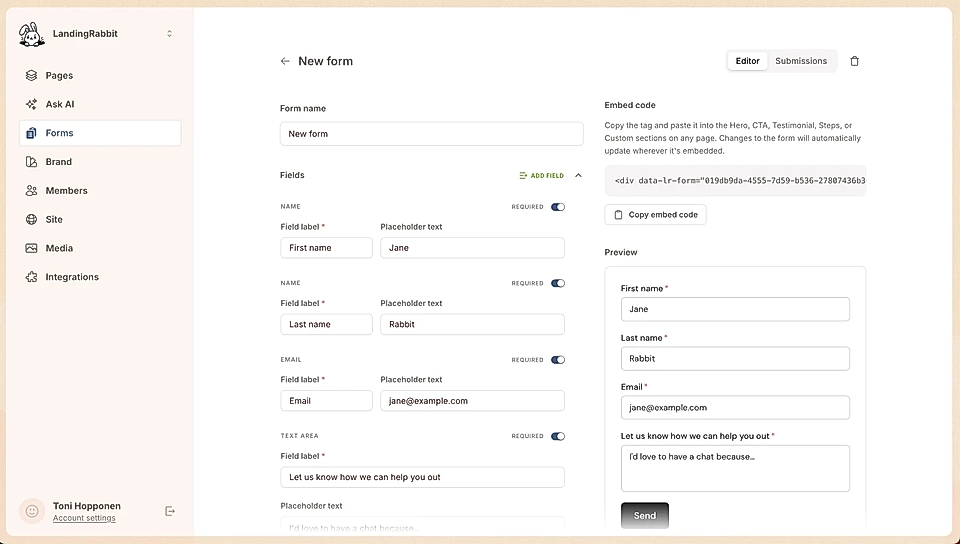
Task: Click the 'Preview' heading
Action: click(621, 252)
